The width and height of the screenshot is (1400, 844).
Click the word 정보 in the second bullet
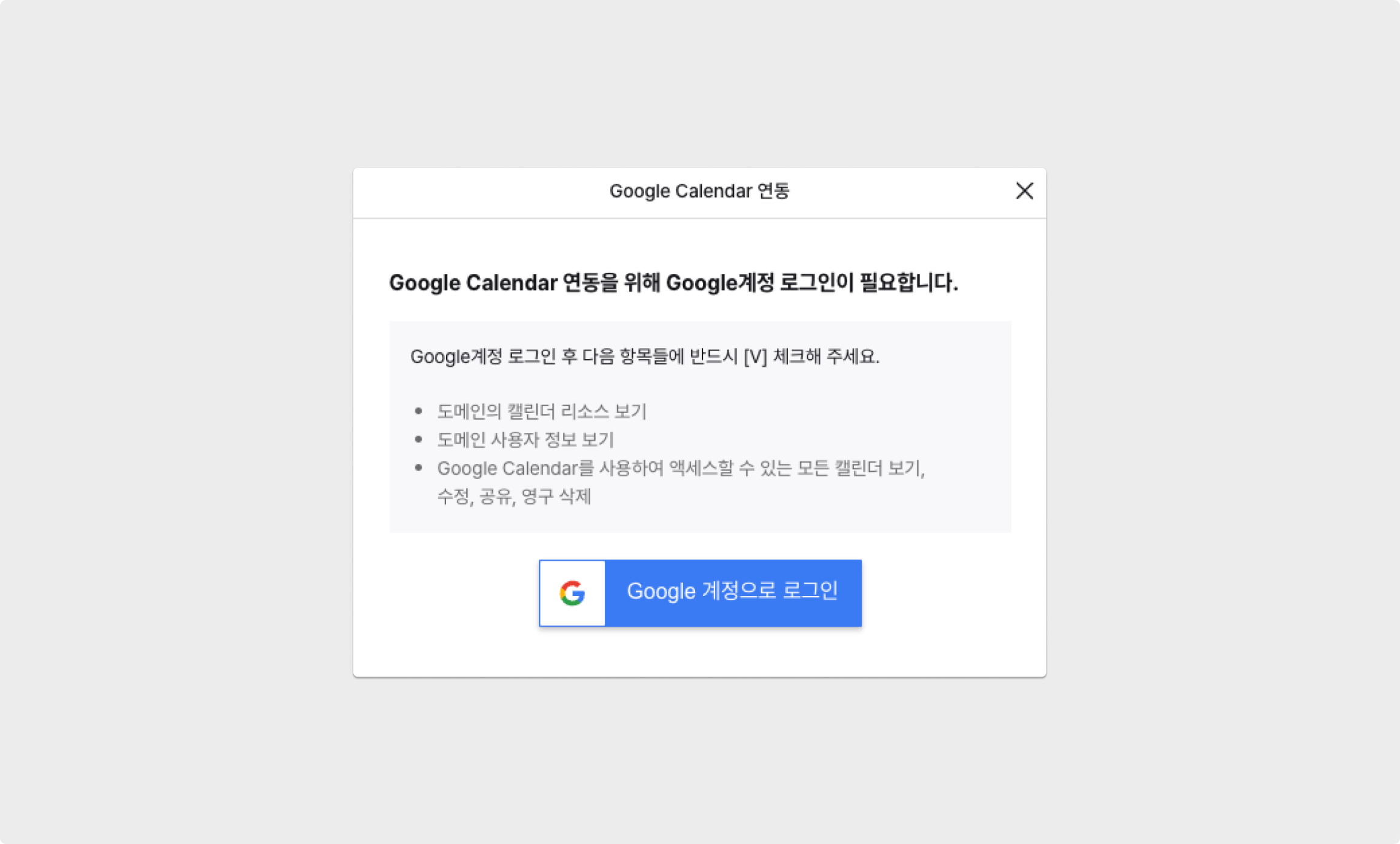tap(560, 439)
